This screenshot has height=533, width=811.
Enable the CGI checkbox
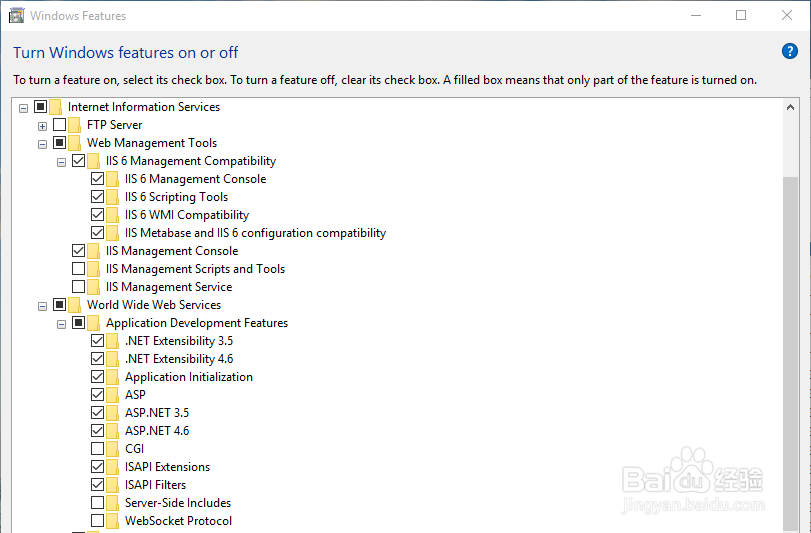click(x=97, y=449)
